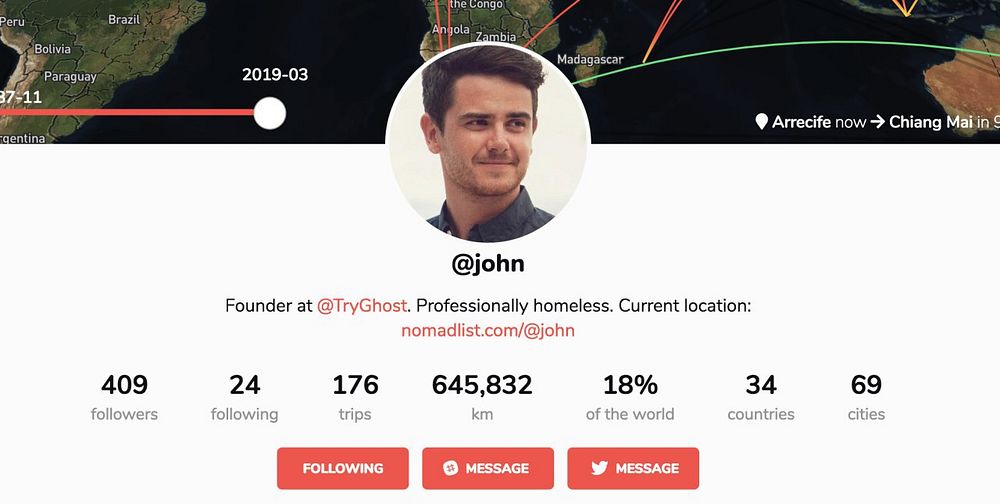View the 409 followers list

coord(124,398)
